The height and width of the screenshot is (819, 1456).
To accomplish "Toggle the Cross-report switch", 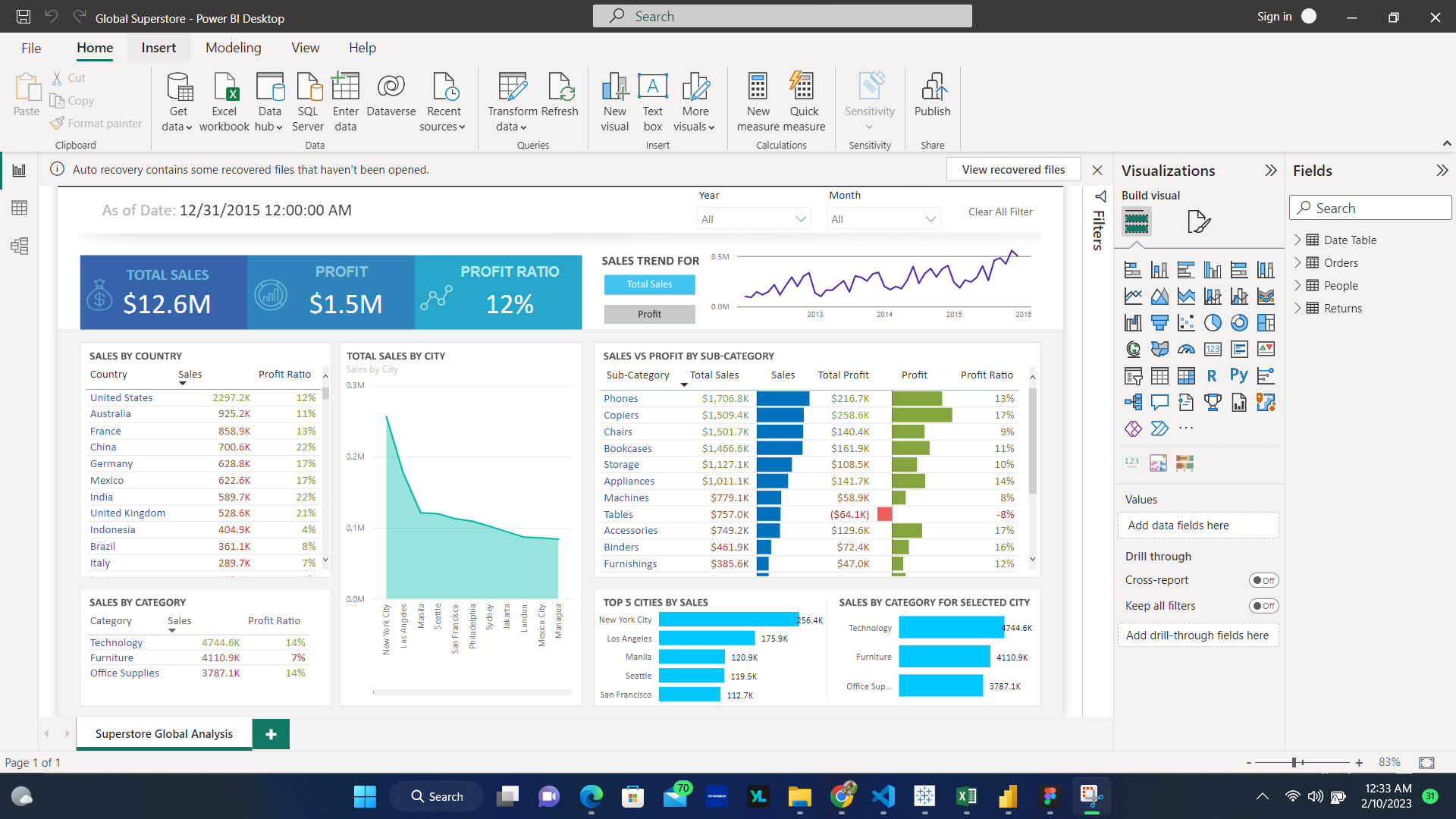I will point(1263,580).
